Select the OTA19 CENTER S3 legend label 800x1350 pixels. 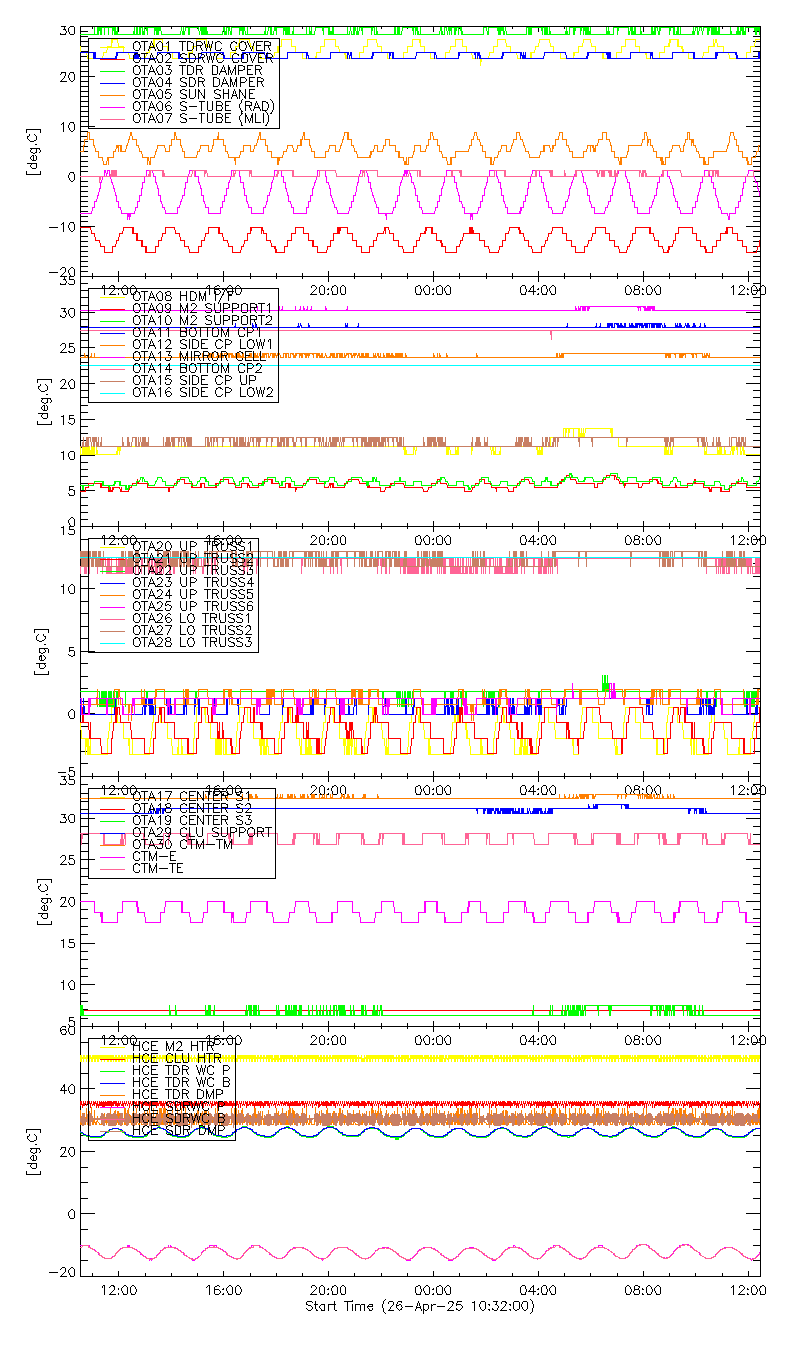[x=192, y=820]
